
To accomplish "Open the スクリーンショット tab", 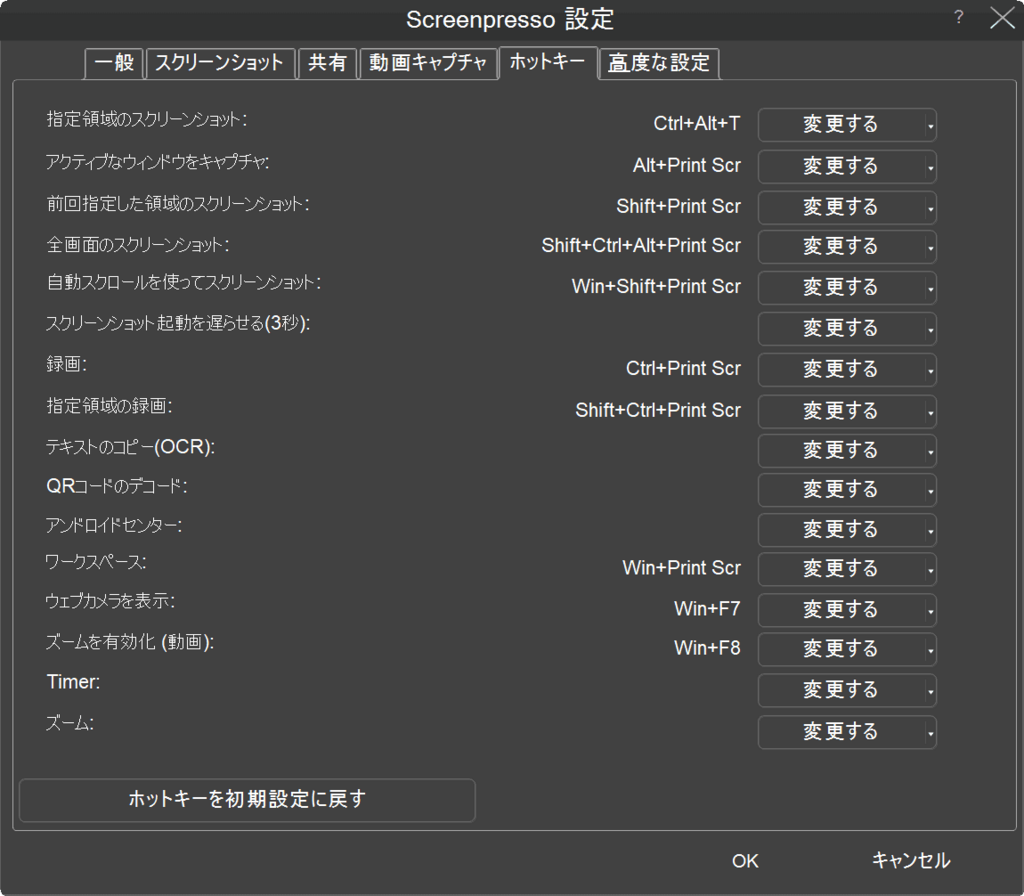I will [220, 63].
